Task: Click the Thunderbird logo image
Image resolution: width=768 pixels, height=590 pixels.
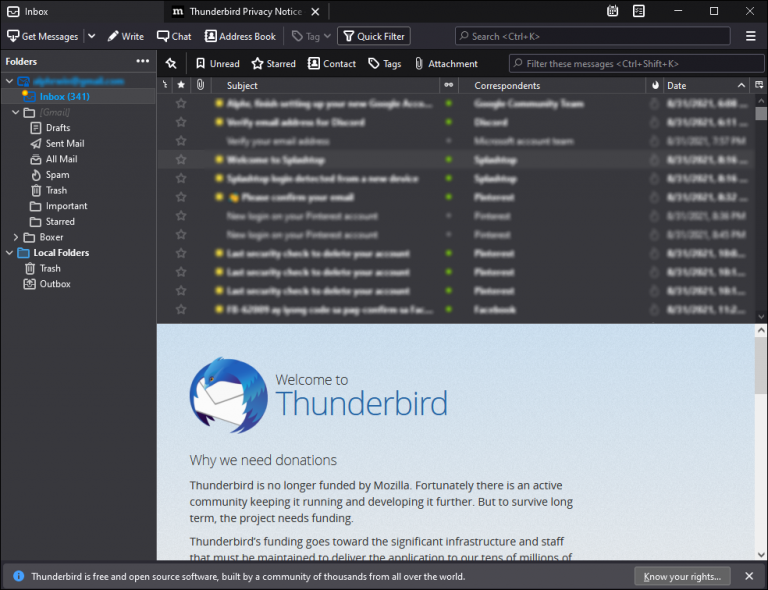Action: tap(228, 396)
